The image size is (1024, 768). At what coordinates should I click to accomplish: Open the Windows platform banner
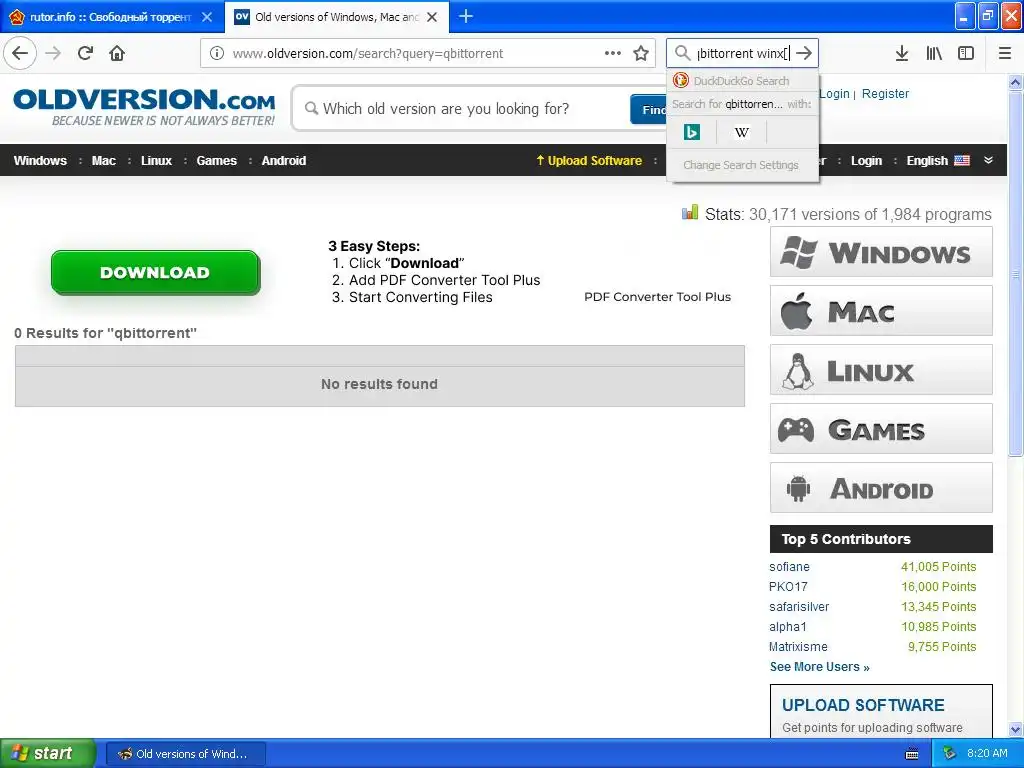881,252
